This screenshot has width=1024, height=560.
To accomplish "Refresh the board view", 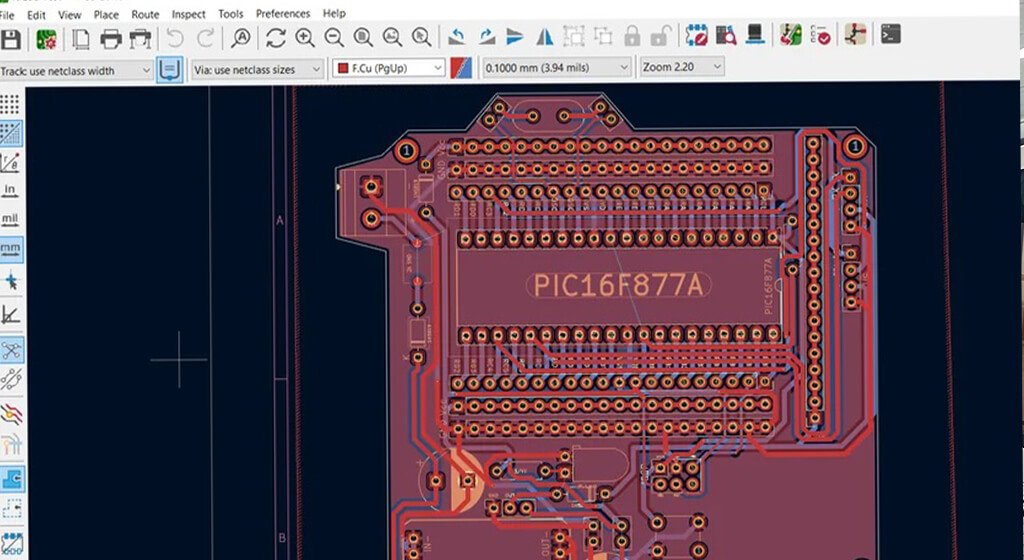I will [276, 38].
